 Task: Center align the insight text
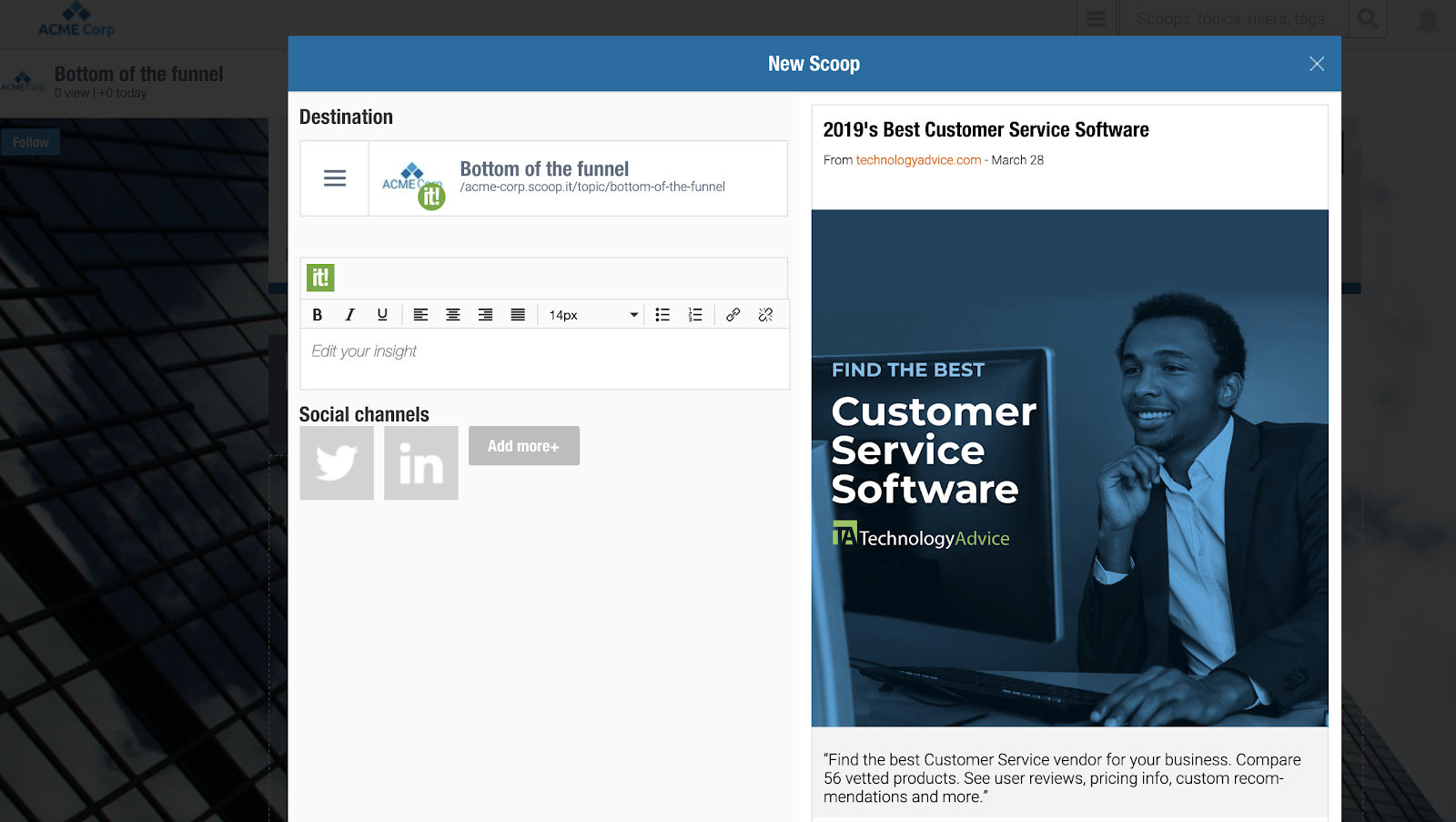453,315
